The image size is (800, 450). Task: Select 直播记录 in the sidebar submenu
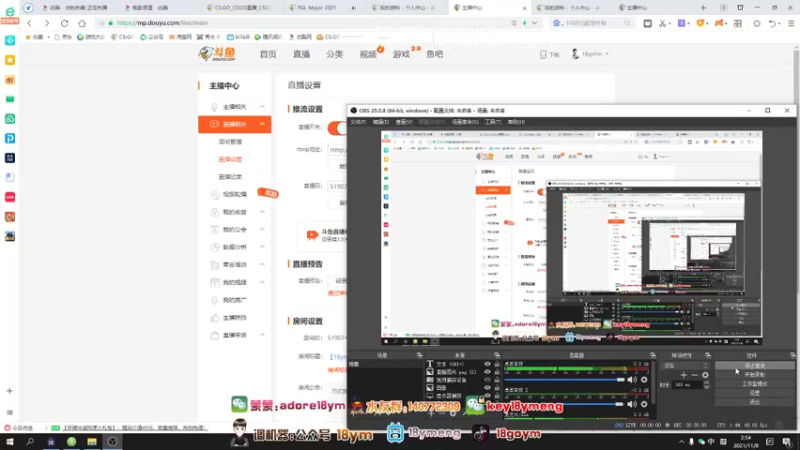coord(230,177)
